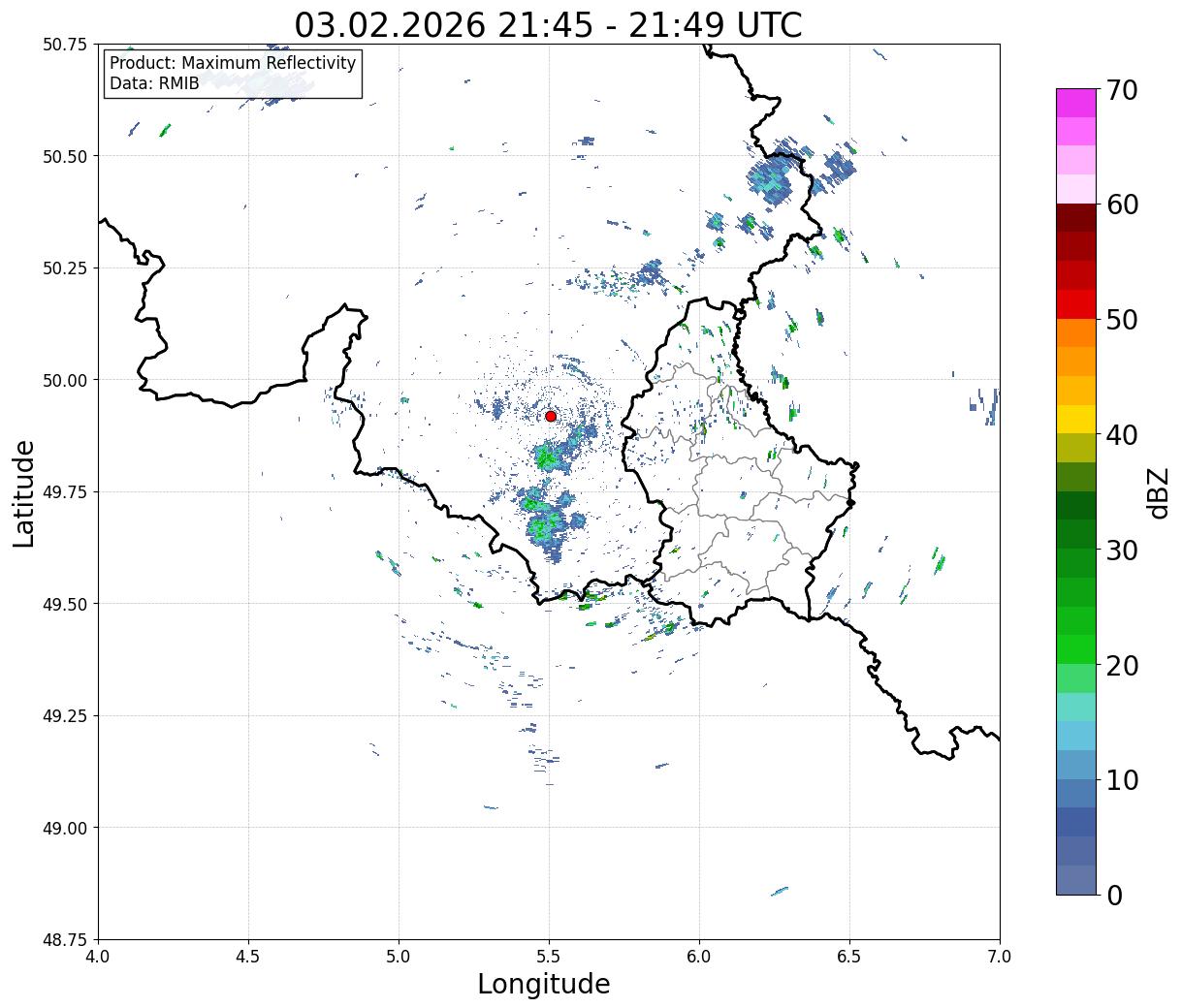This screenshot has width=1182, height=1008.
Task: Click the colorbar tick label 40
Action: click(x=1122, y=435)
